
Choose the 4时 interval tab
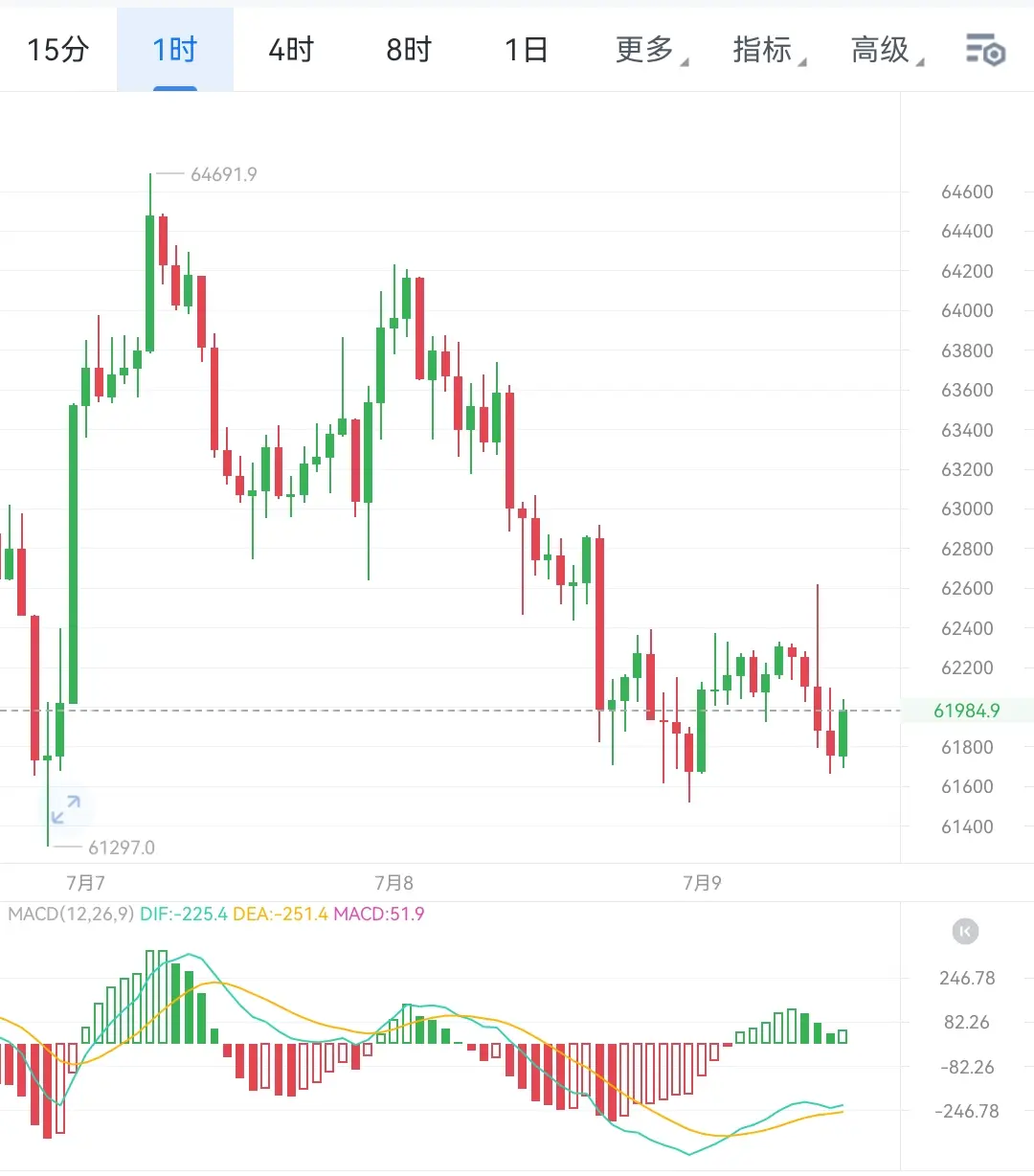pyautogui.click(x=291, y=50)
